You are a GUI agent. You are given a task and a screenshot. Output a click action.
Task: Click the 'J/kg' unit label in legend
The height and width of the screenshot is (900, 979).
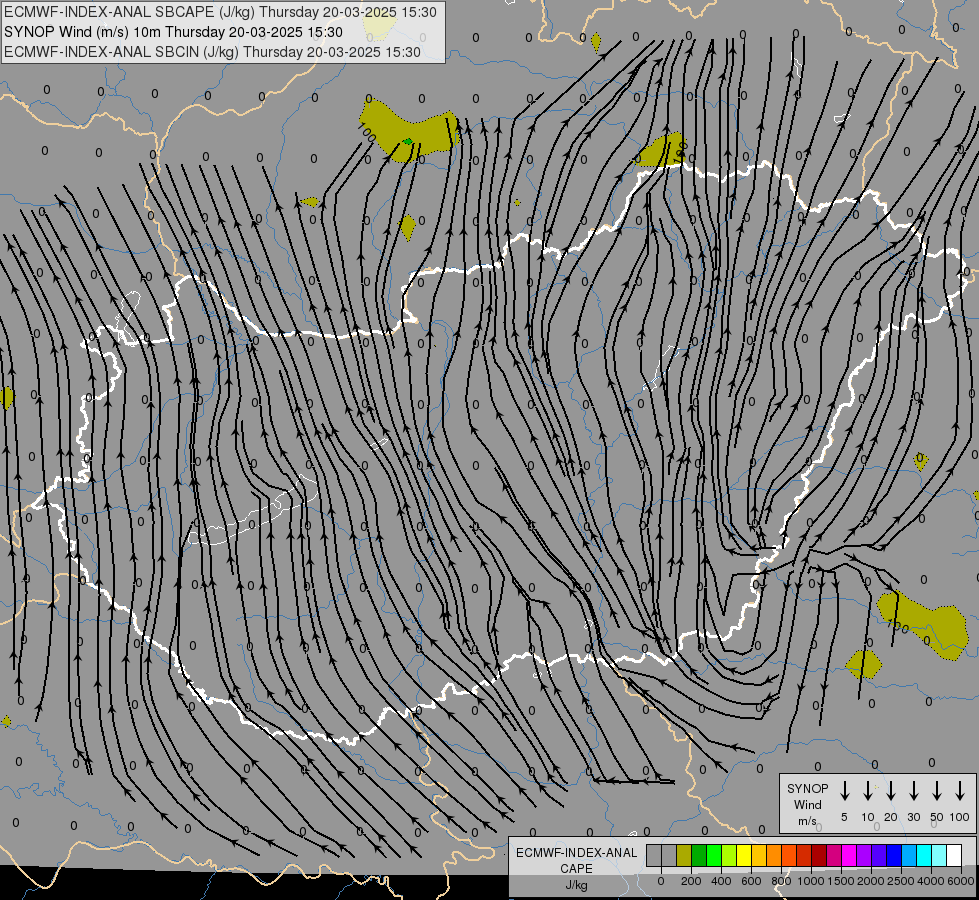[x=576, y=885]
